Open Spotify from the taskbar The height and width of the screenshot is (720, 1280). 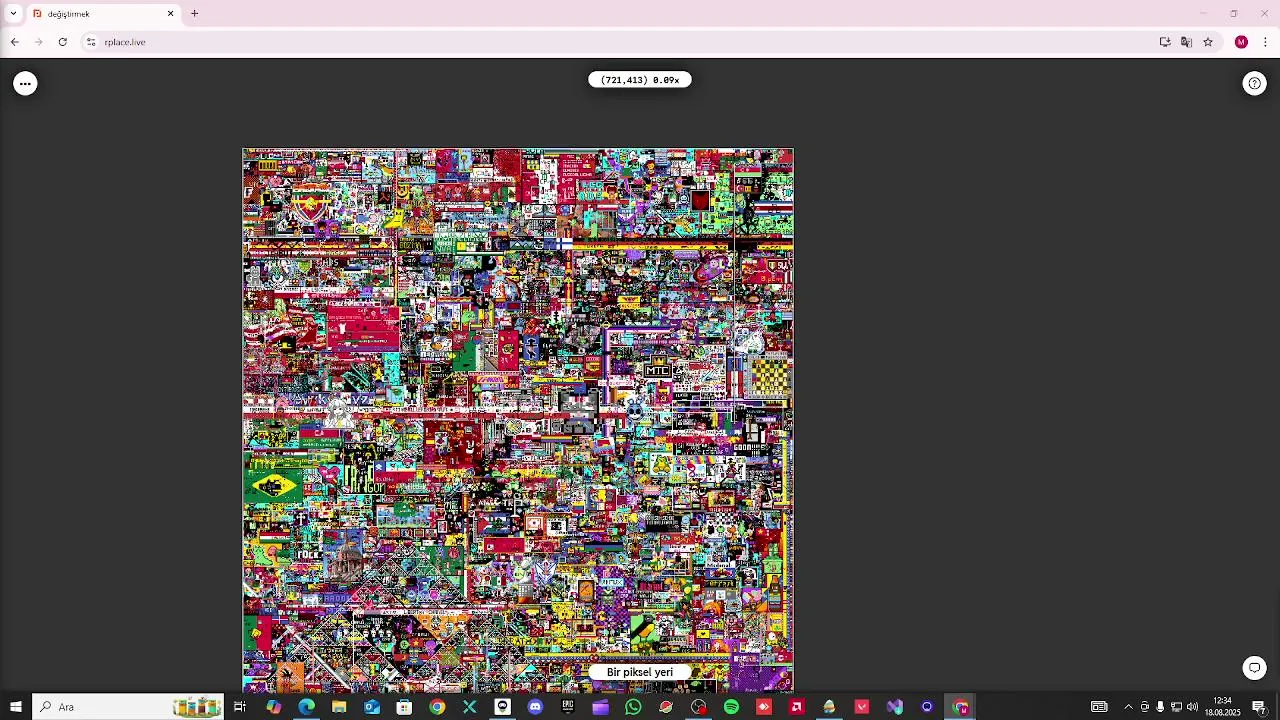tap(731, 707)
